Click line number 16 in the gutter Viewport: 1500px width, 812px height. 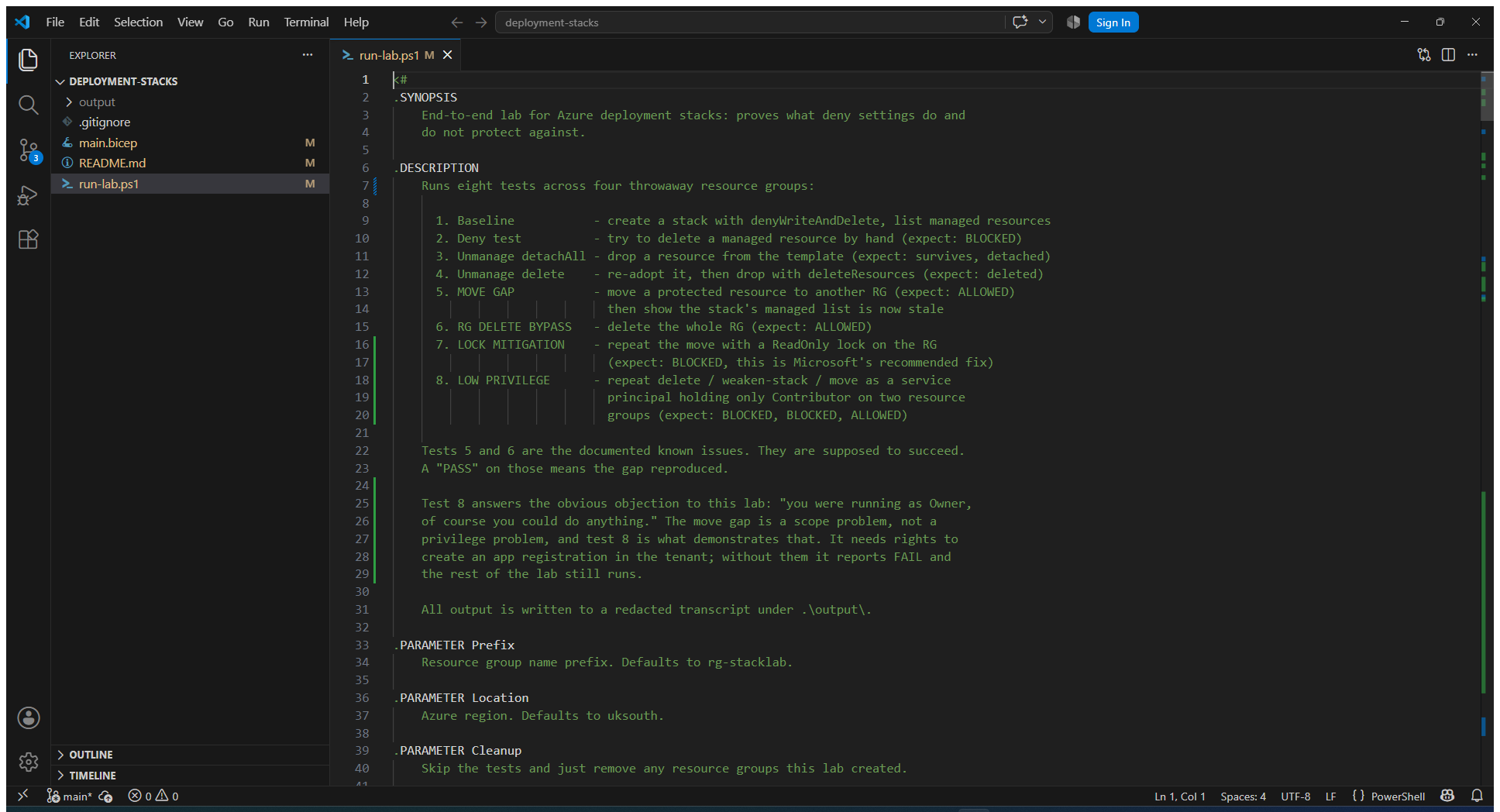362,345
